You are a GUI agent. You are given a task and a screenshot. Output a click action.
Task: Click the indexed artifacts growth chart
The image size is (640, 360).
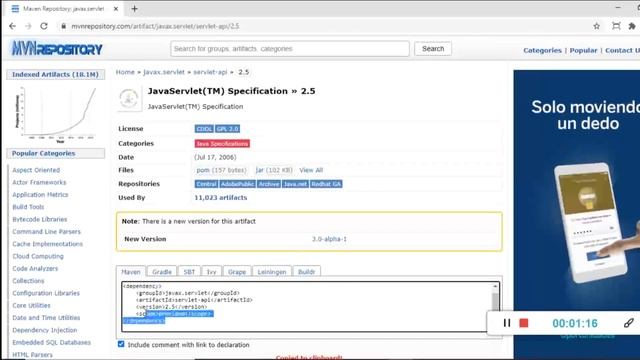pyautogui.click(x=56, y=115)
